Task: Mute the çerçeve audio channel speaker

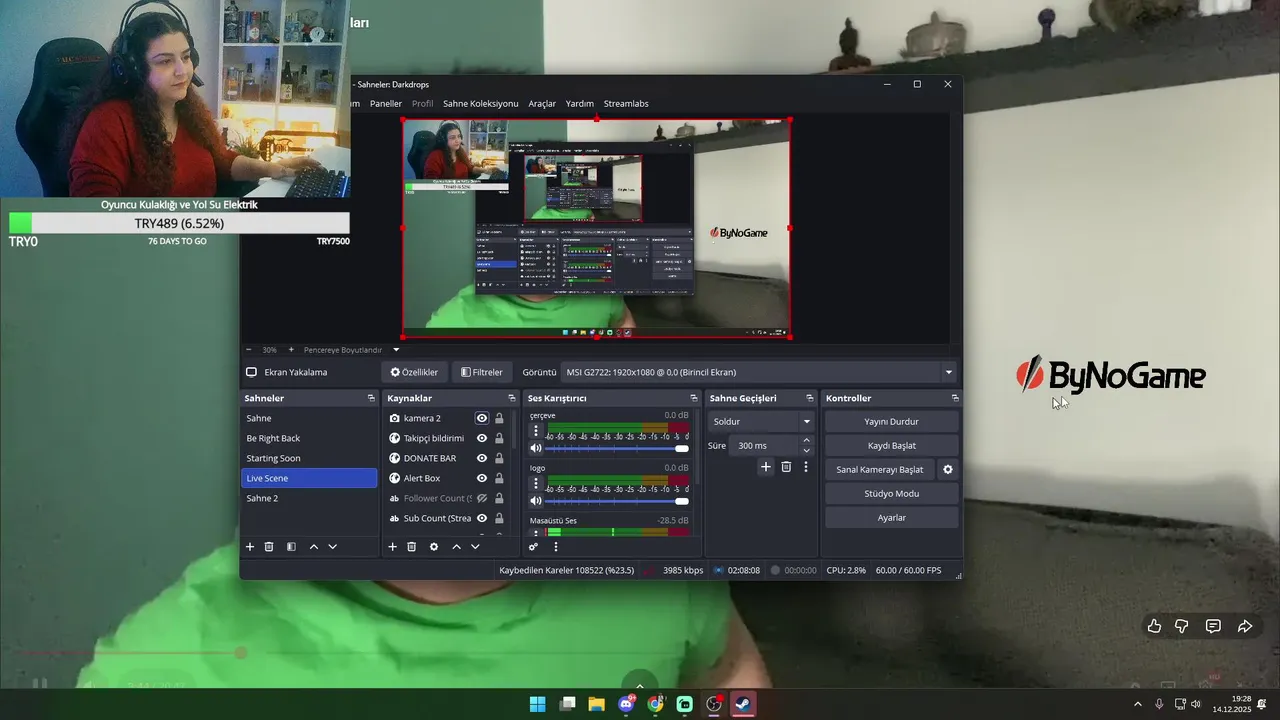Action: click(x=536, y=448)
